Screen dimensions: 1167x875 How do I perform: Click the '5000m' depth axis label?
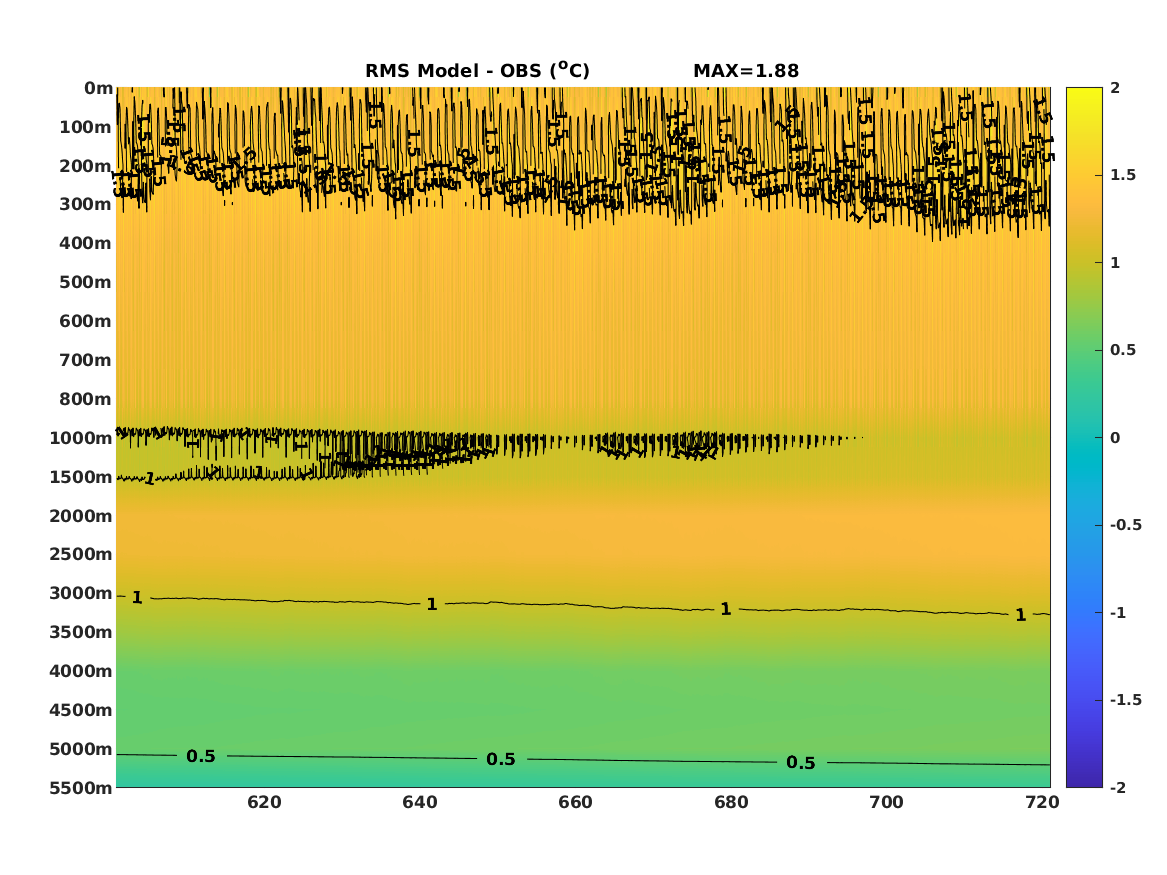[x=81, y=749]
